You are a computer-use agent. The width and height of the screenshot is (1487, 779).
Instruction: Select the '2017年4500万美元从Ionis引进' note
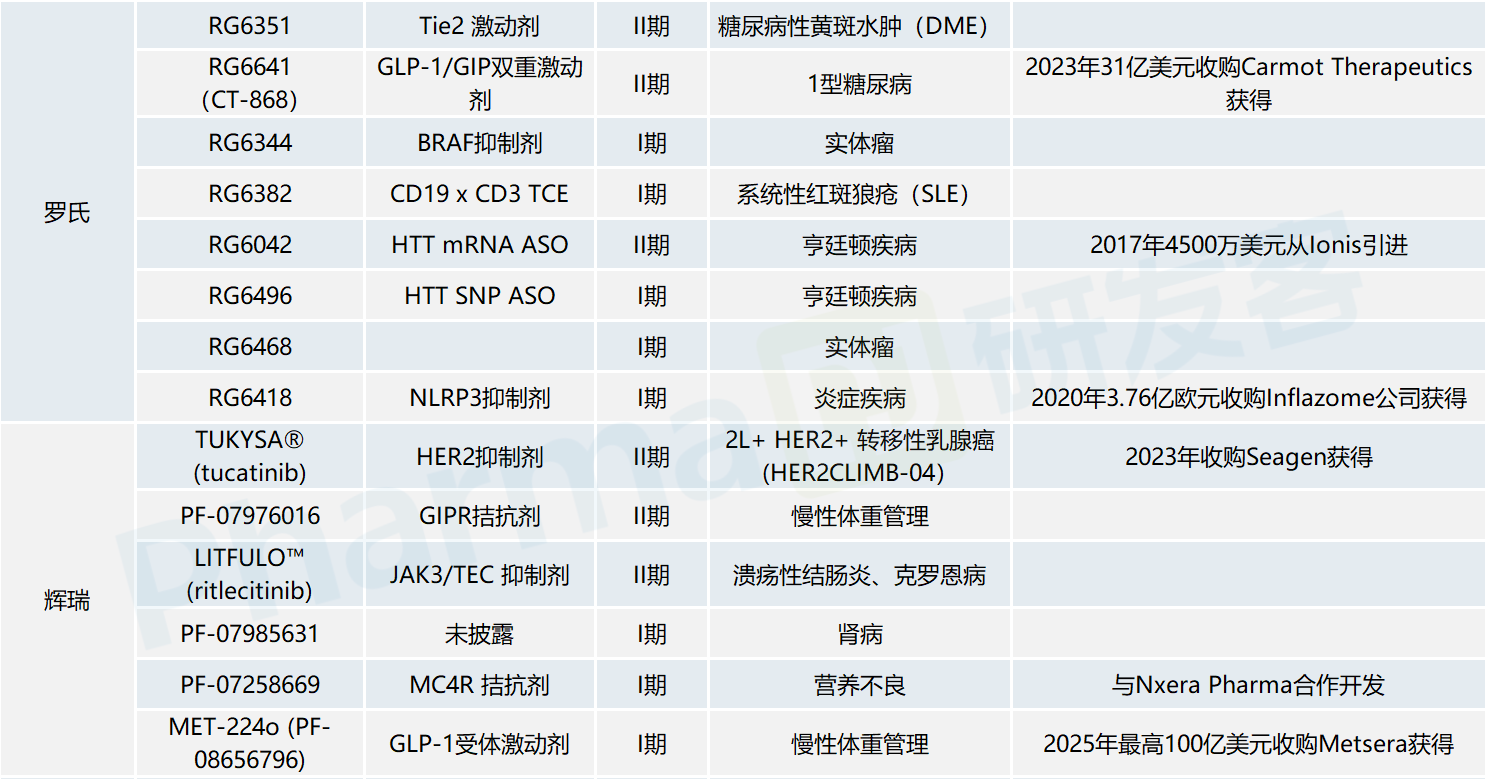point(1249,245)
